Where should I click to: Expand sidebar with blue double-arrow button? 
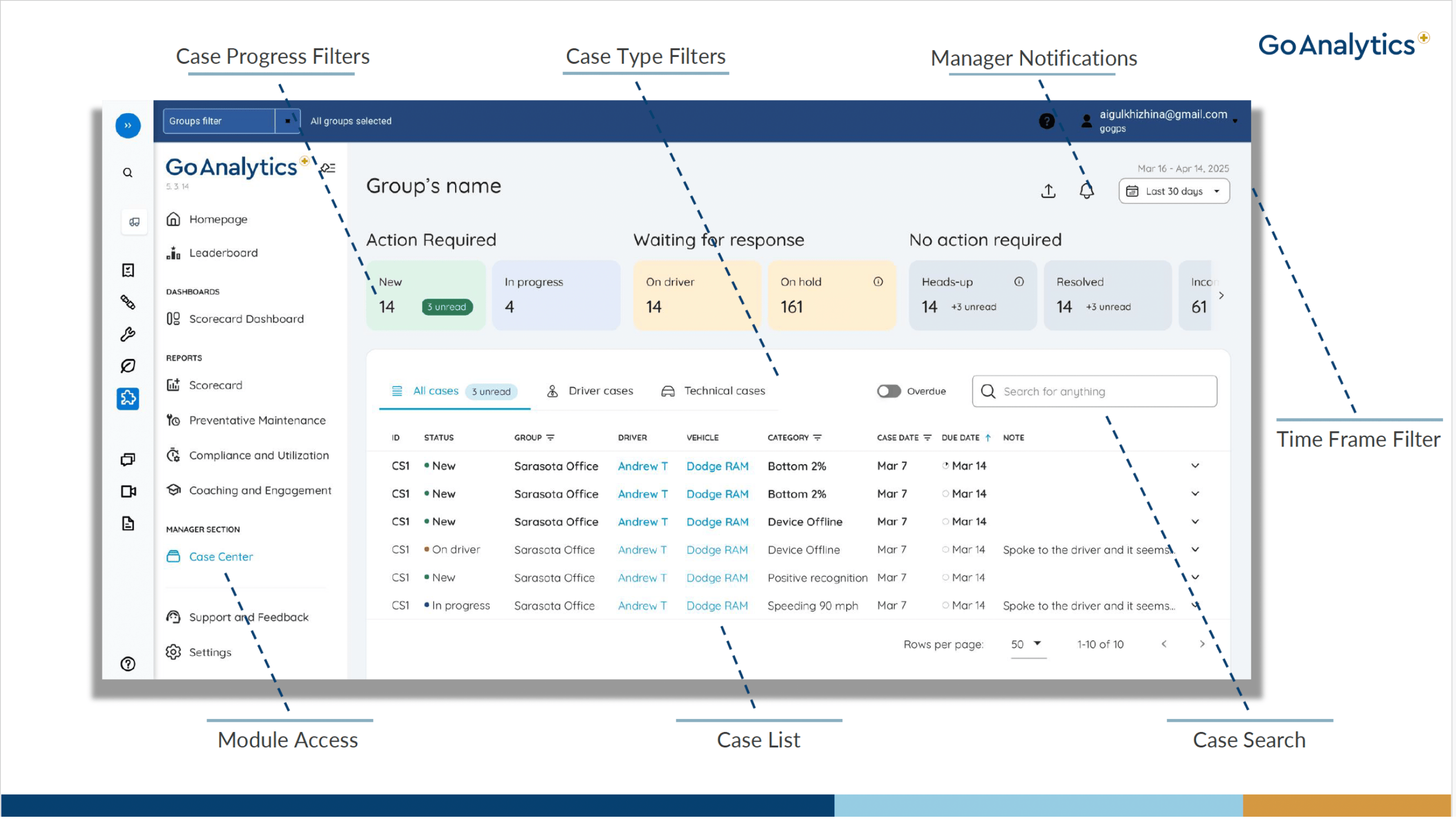point(128,126)
